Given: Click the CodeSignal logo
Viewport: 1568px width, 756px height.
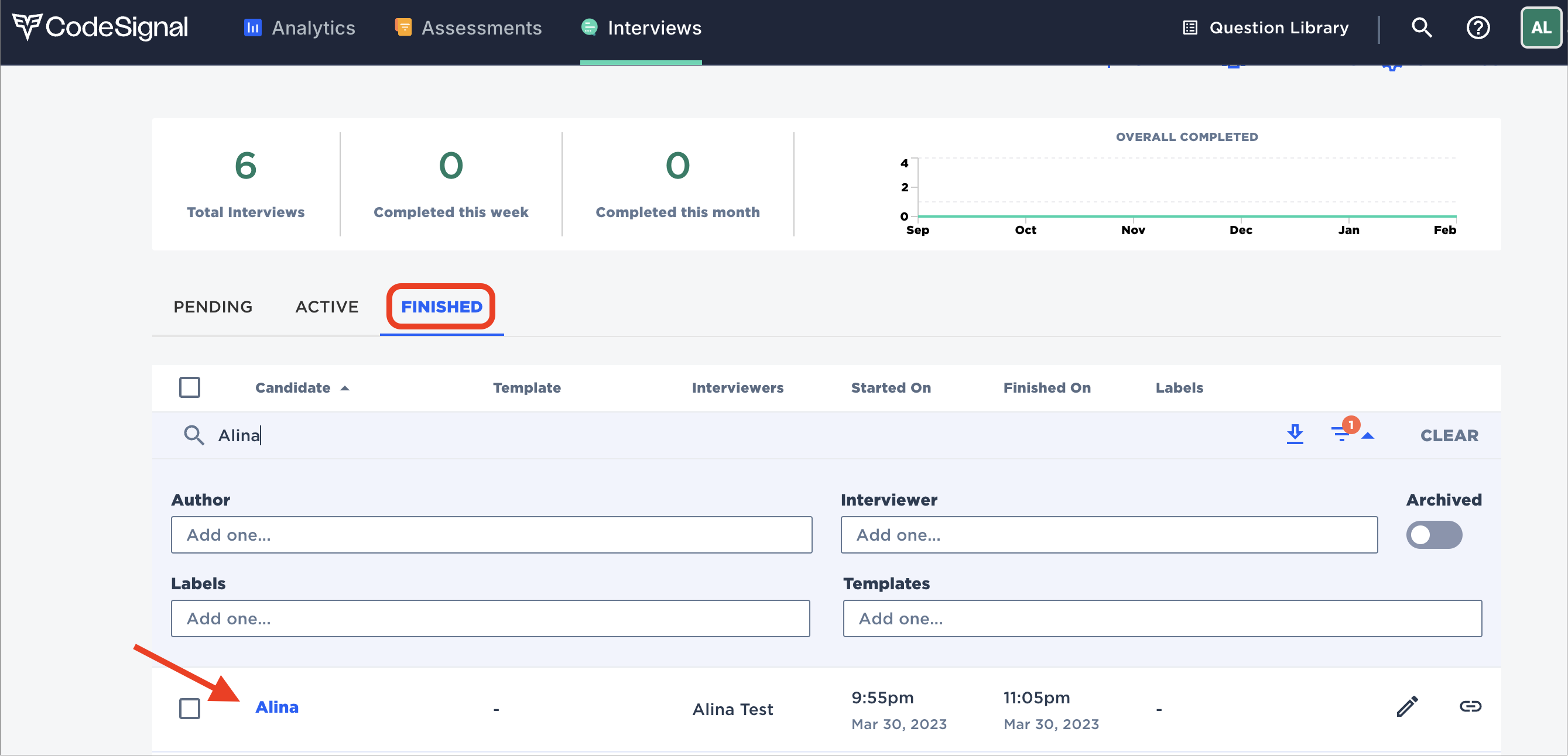Looking at the screenshot, I should tap(101, 28).
